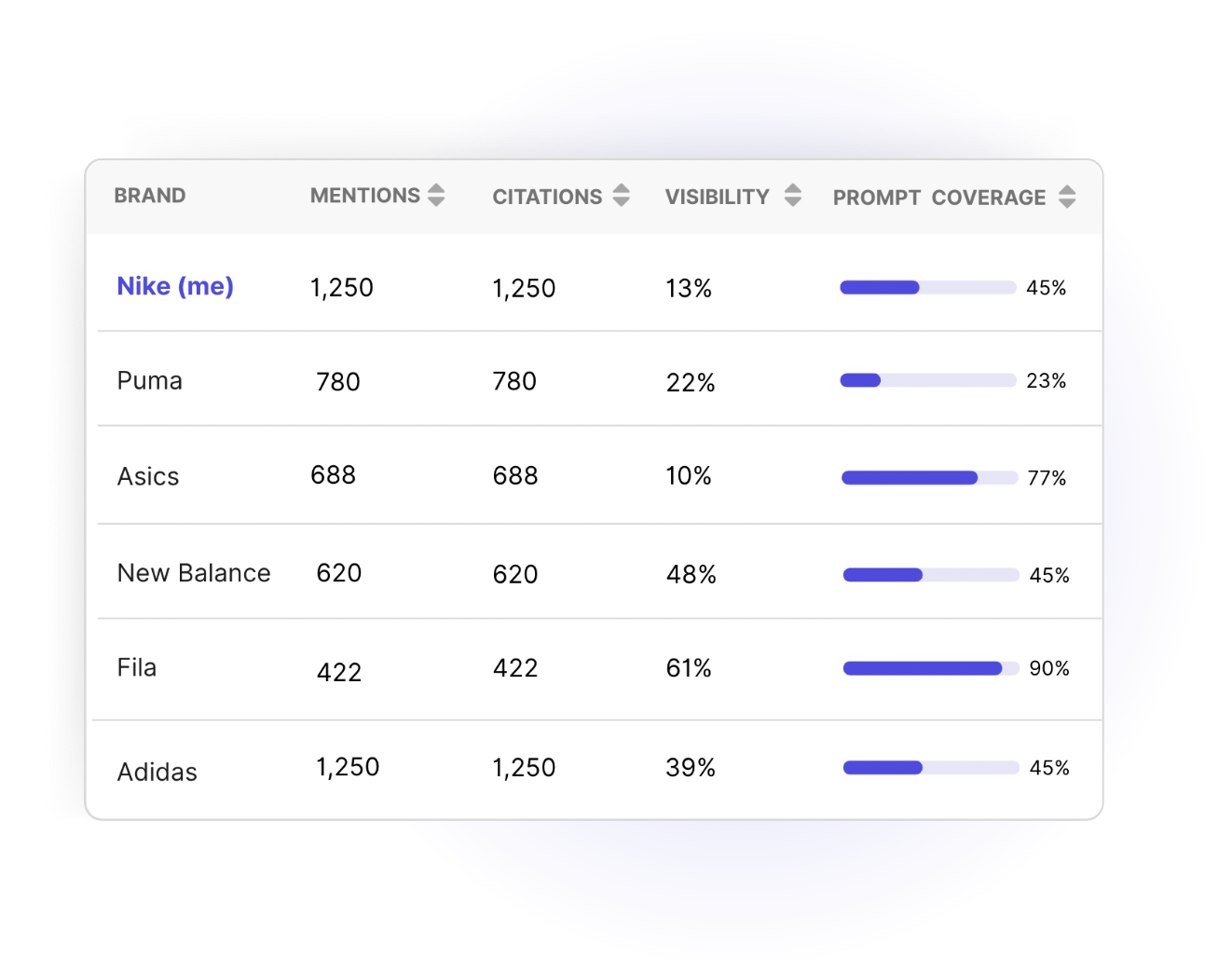The image size is (1232, 958).
Task: Click Asics' prompt coverage progress bar
Action: pyautogui.click(x=929, y=478)
